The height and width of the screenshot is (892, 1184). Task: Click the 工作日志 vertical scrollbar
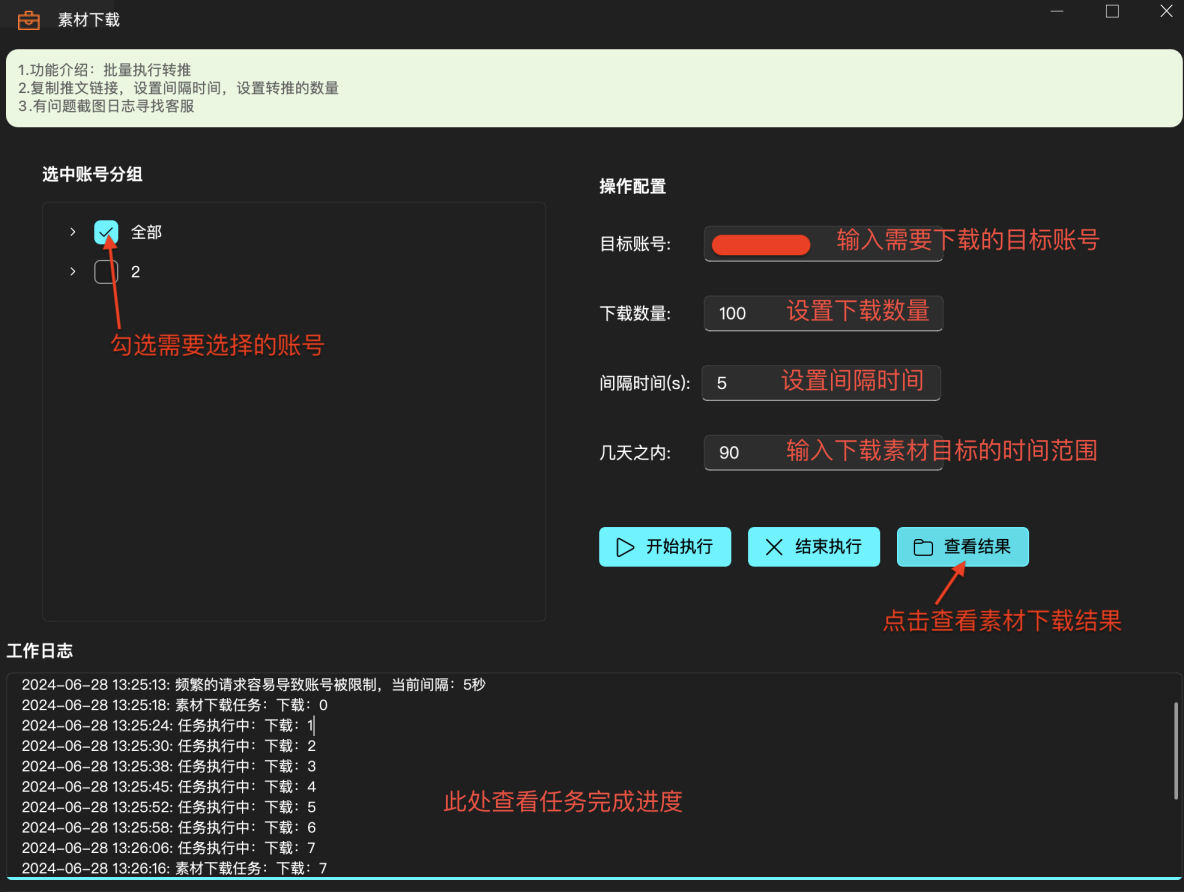1175,750
